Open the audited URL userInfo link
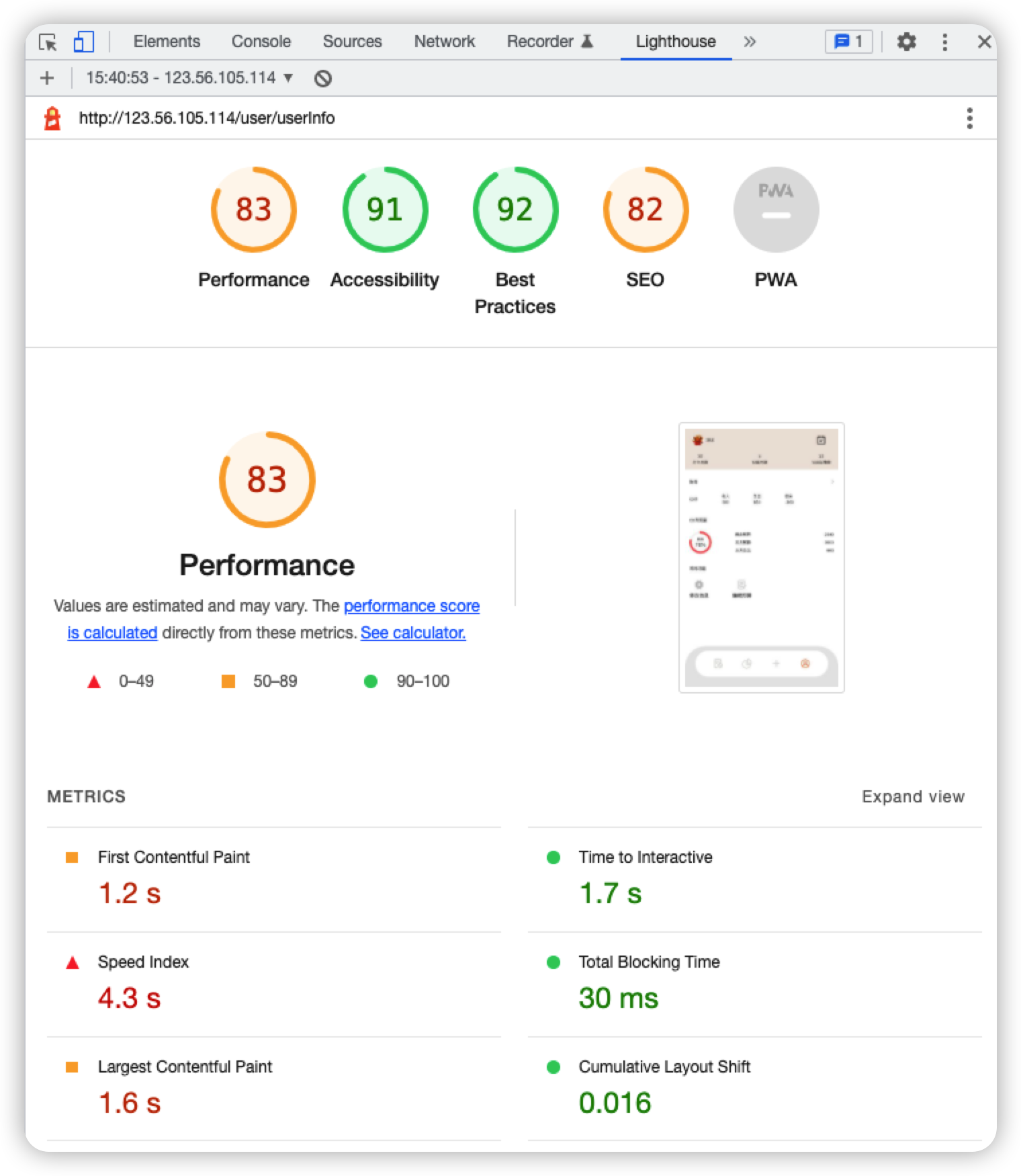1021x1176 pixels. pyautogui.click(x=207, y=118)
